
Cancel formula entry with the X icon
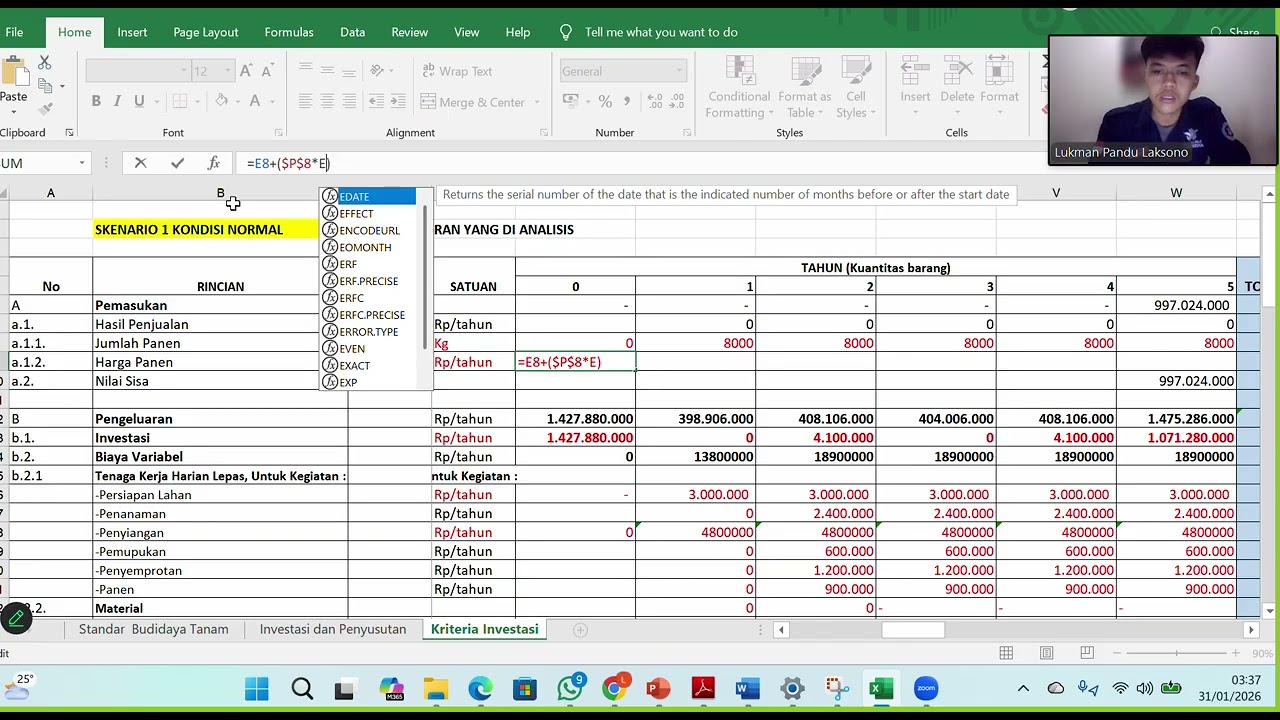click(140, 163)
